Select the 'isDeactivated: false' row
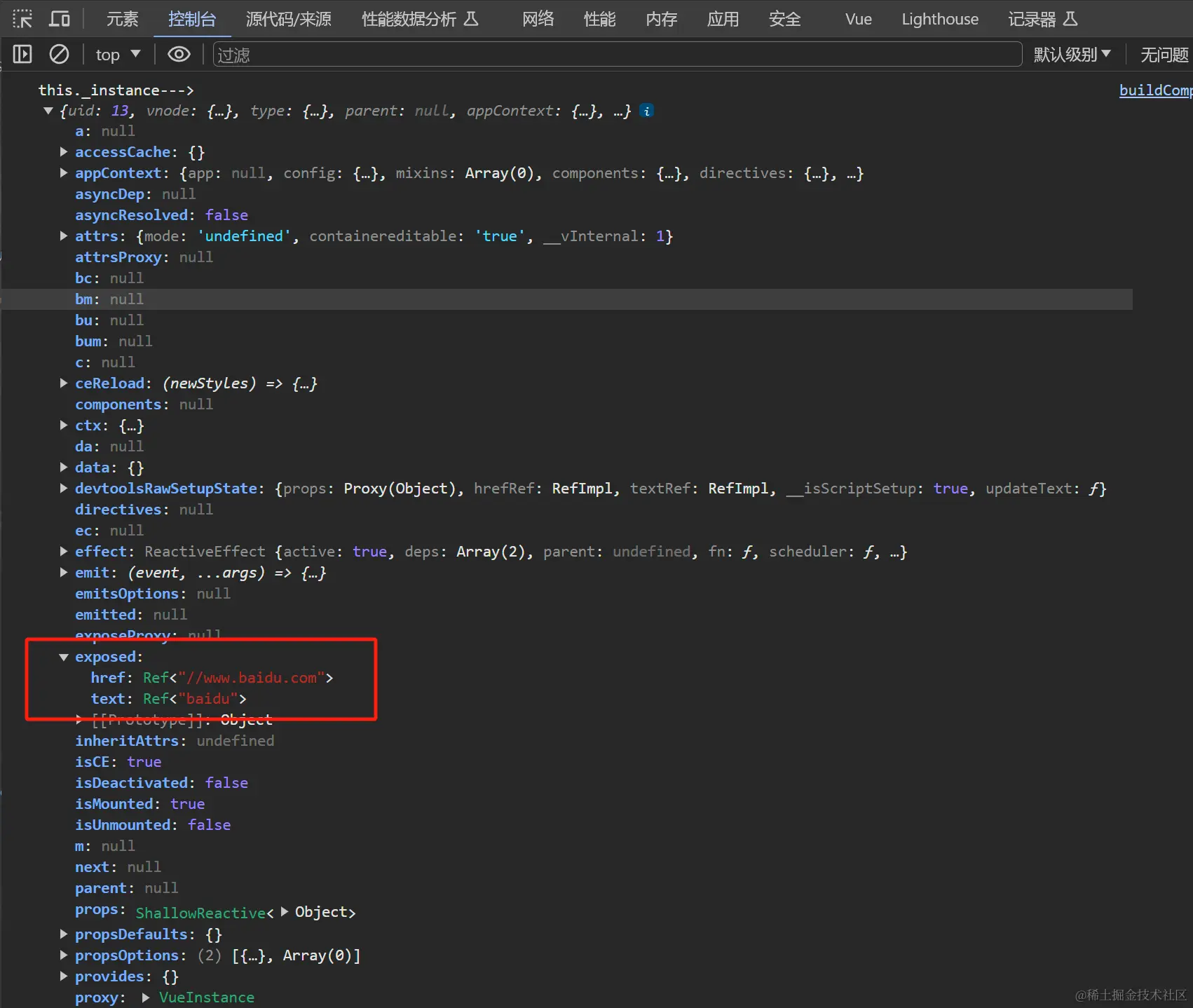Screen dimensions: 1193x1008 (x=161, y=783)
